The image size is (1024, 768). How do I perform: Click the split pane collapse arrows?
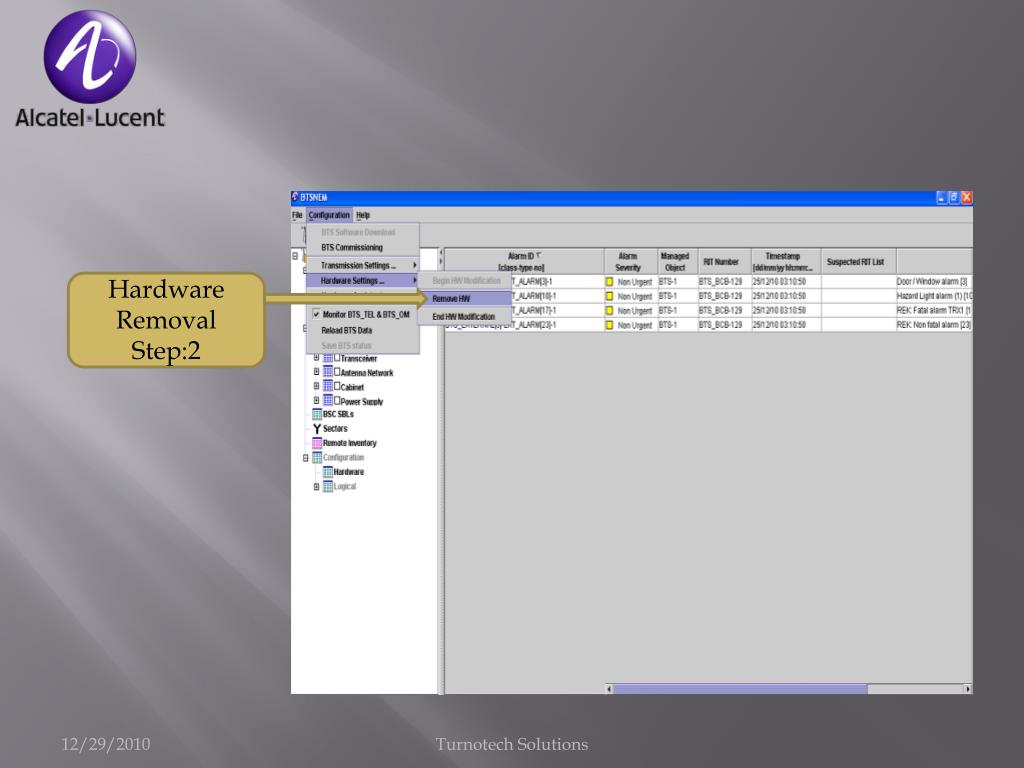point(441,257)
